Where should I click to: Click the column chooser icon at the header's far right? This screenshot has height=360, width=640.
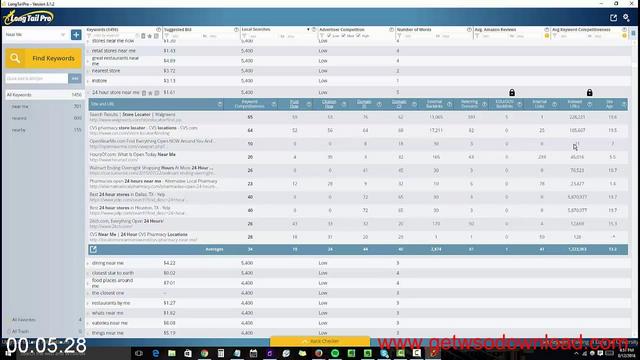pyautogui.click(x=633, y=33)
